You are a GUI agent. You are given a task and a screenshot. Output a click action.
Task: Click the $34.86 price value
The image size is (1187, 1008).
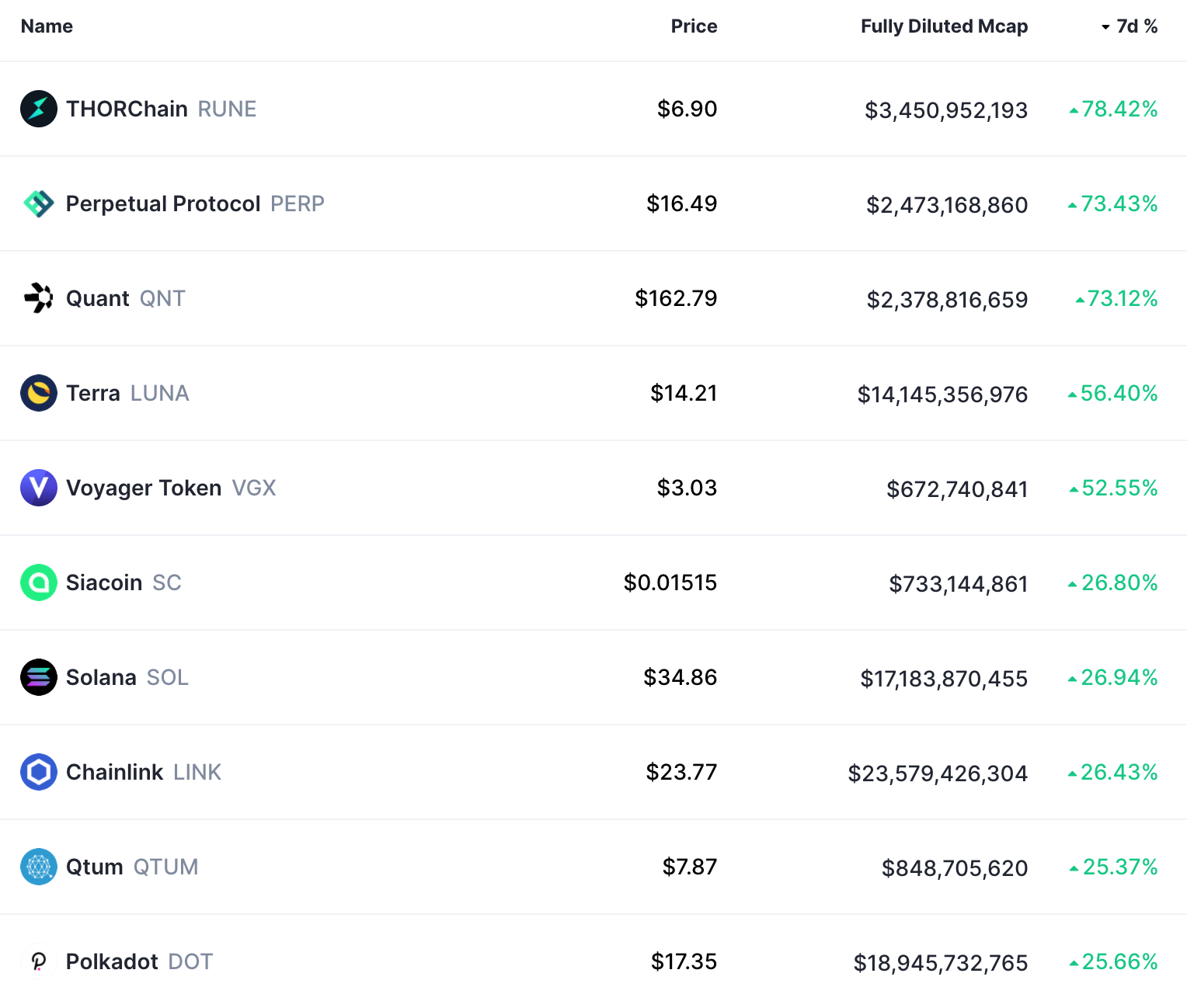[680, 677]
